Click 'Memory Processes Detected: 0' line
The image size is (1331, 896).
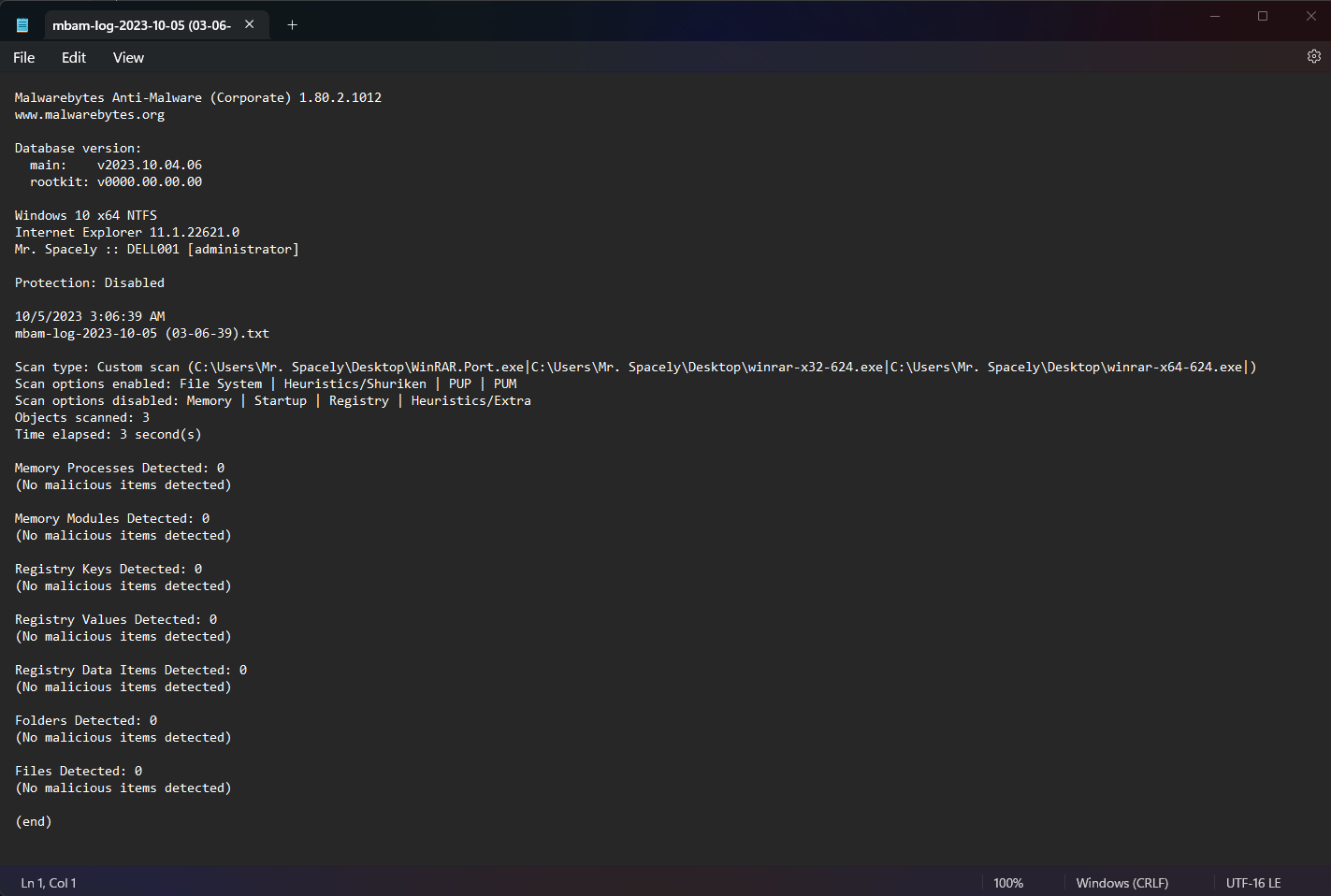pyautogui.click(x=120, y=468)
